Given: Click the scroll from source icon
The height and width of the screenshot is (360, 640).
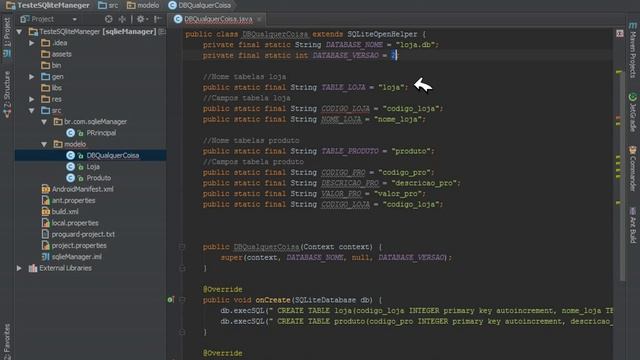Looking at the screenshot, I should pyautogui.click(x=109, y=19).
